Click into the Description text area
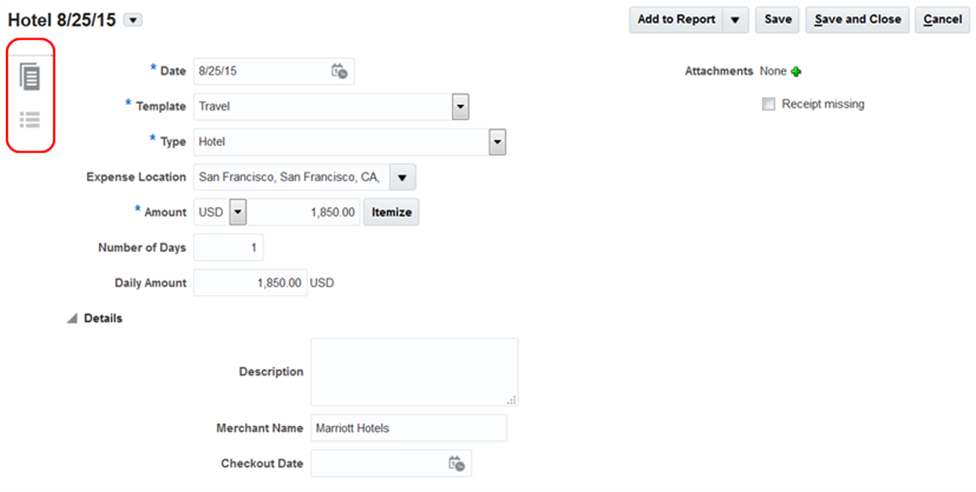Viewport: 976px width, 492px height. [414, 371]
